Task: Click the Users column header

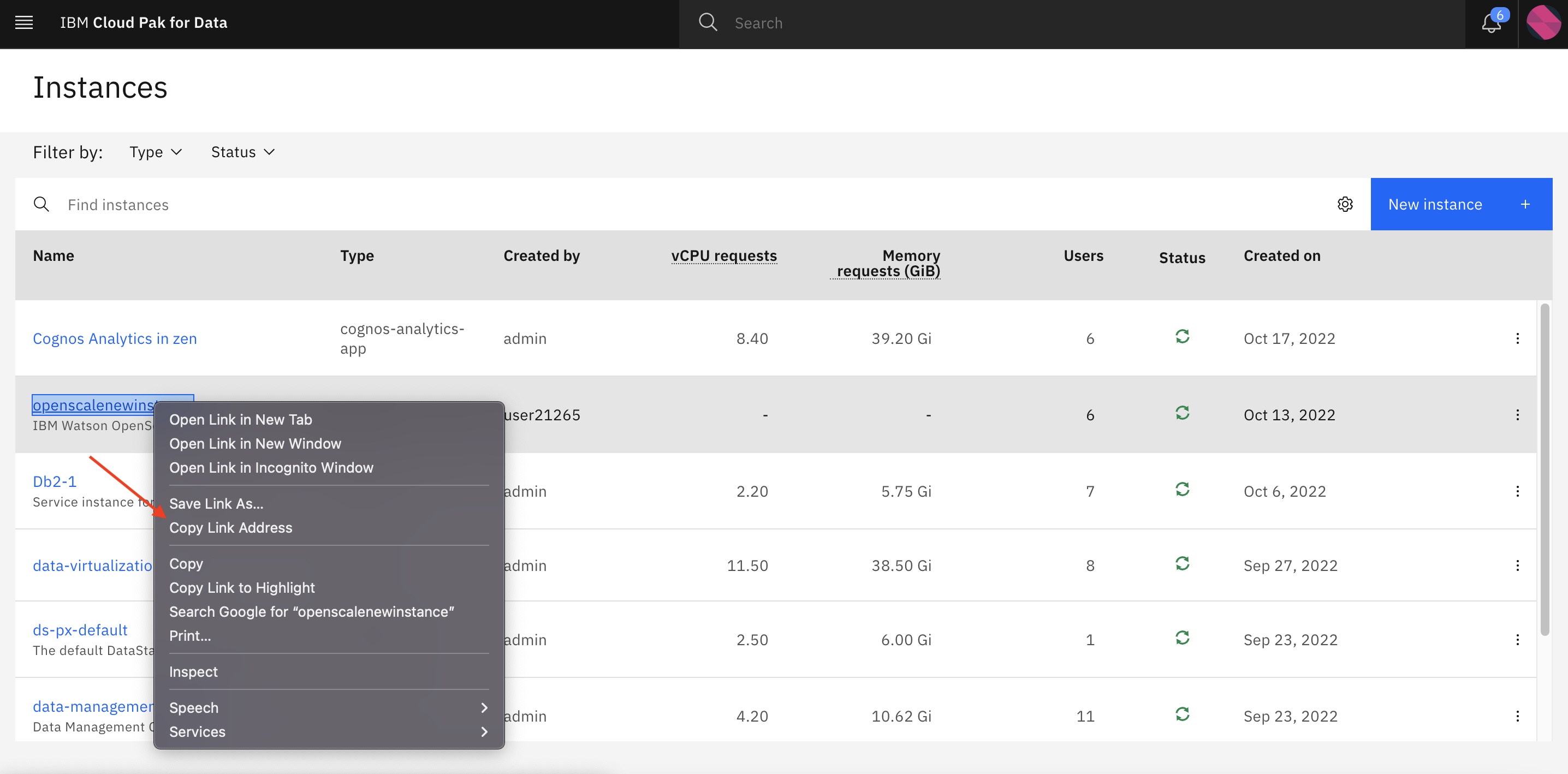Action: pyautogui.click(x=1084, y=256)
